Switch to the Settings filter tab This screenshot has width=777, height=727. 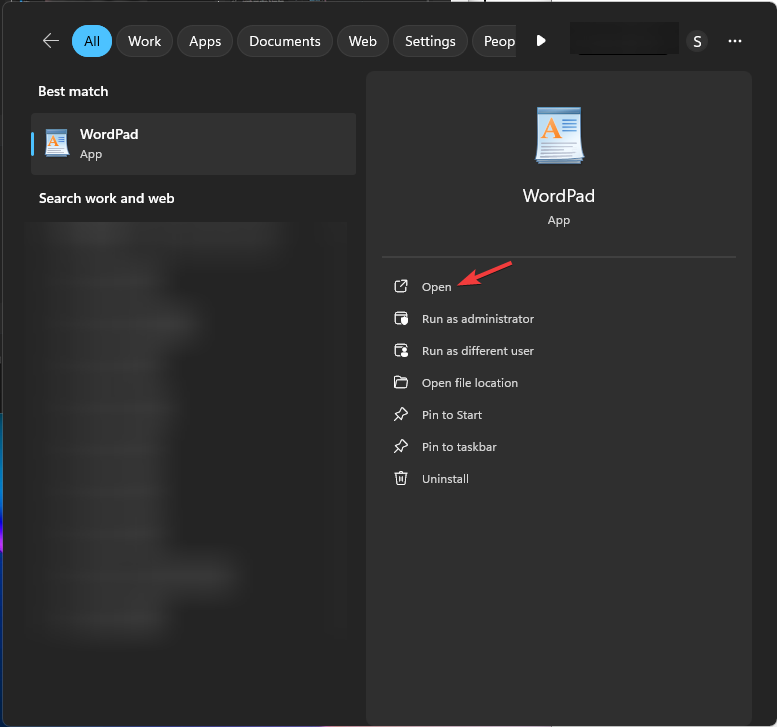tap(430, 41)
